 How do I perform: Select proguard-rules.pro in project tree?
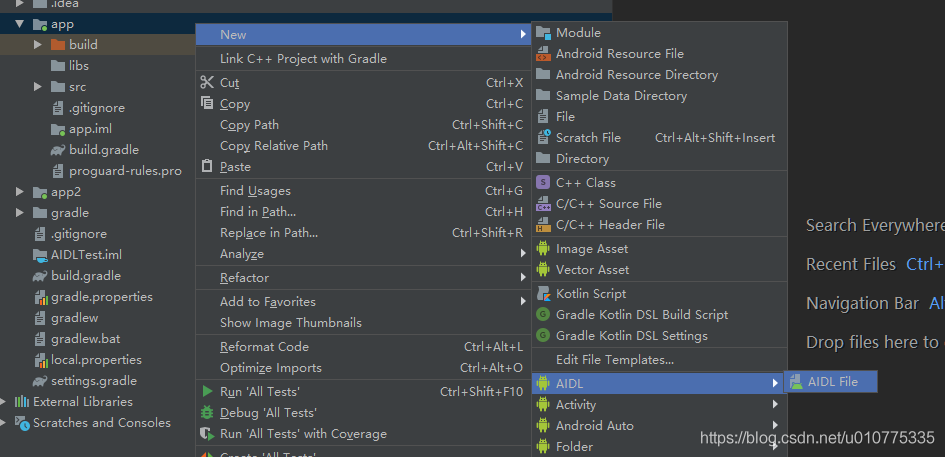point(125,171)
